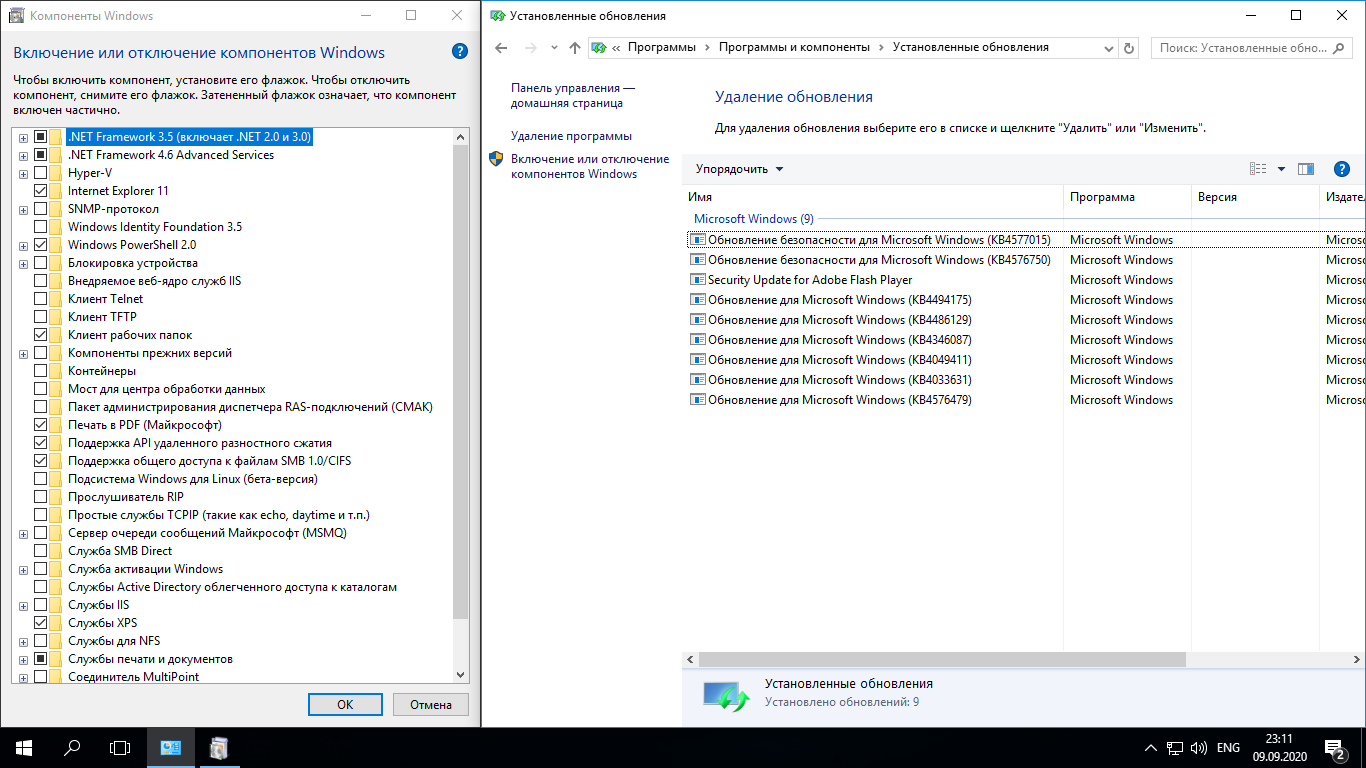
Task: Open the notification center icon
Action: 1334,747
